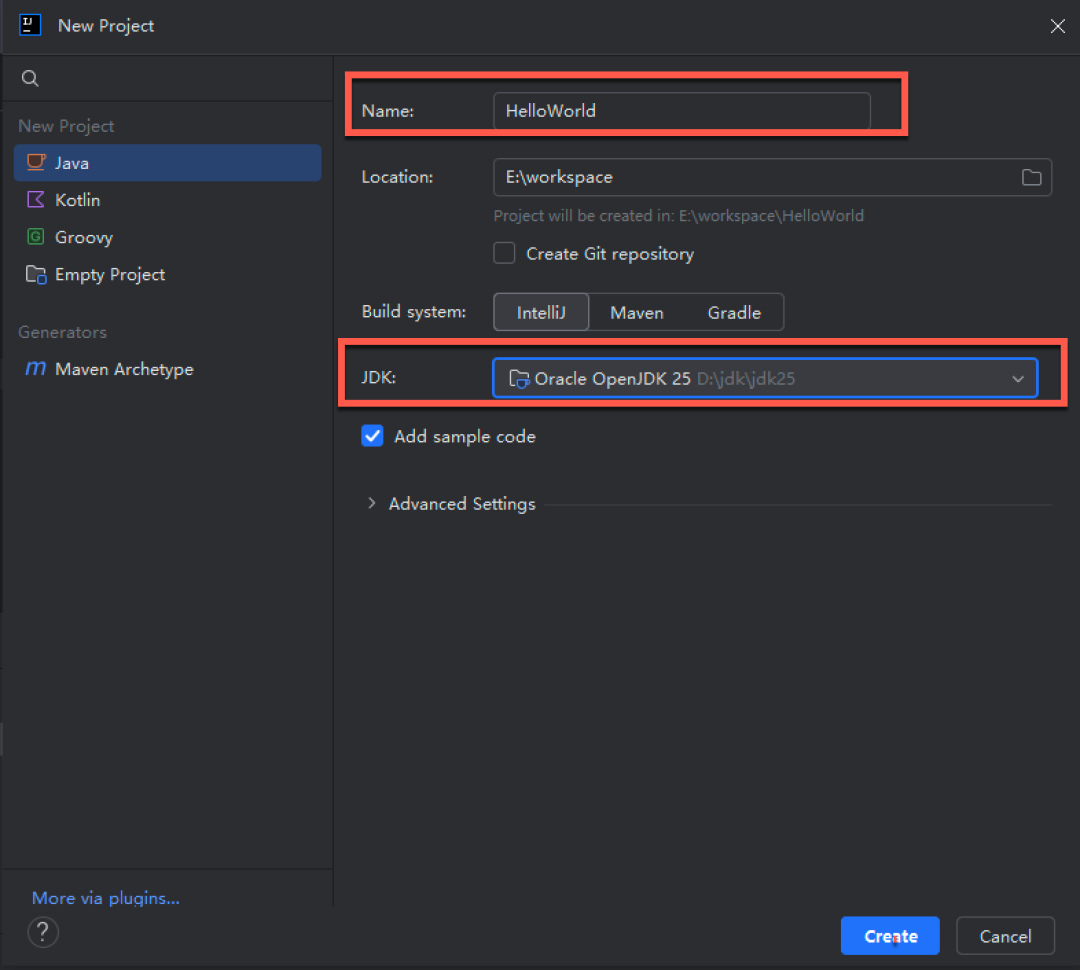Screen dimensions: 1080x970
Task: Open help with the question mark icon
Action: 43,932
